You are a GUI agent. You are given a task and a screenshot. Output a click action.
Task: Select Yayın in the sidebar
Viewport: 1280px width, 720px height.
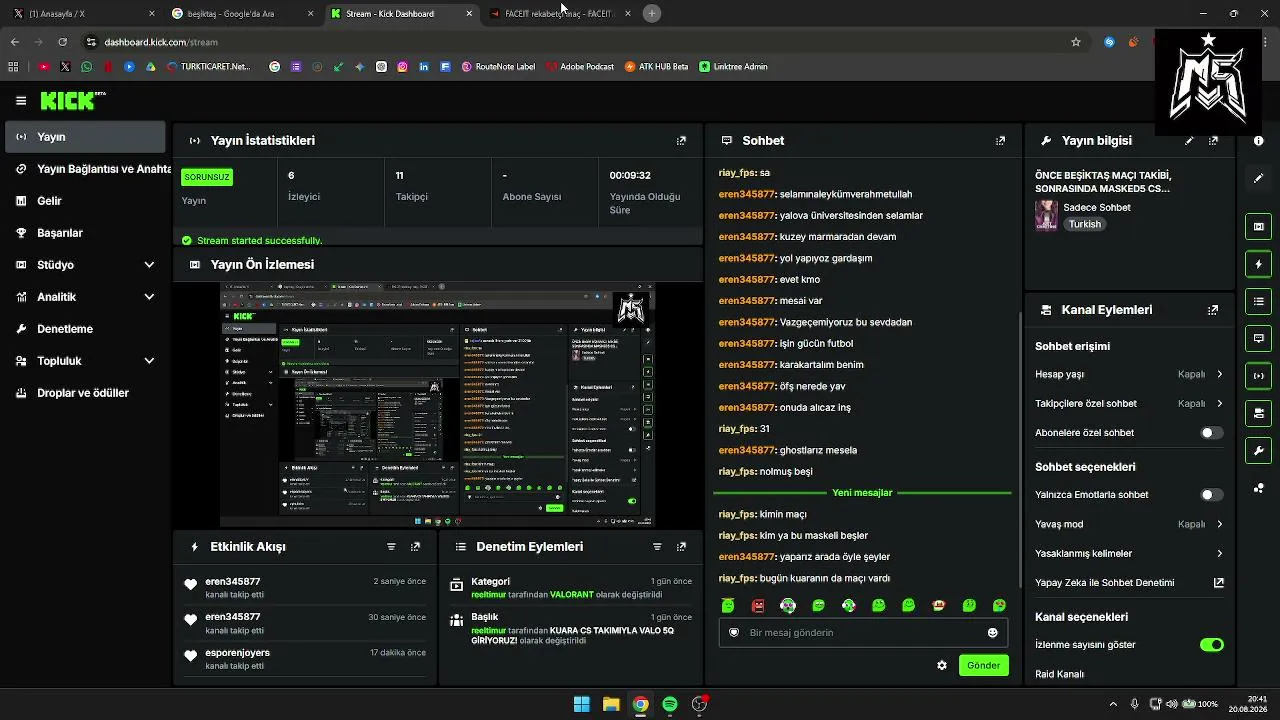coord(85,137)
